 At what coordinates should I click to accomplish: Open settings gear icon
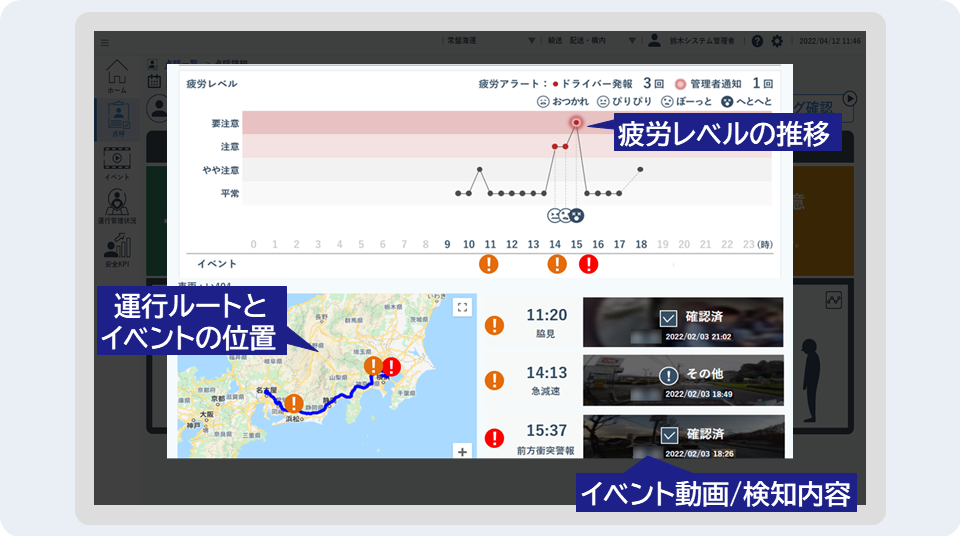[x=777, y=41]
